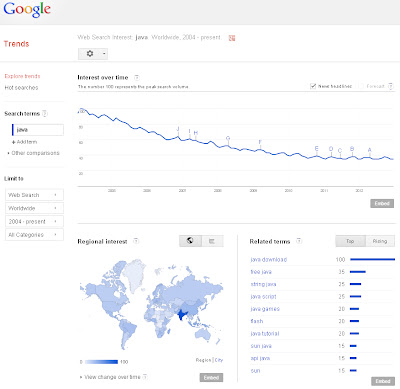Screen dimensions: 400x389
Task: Open Explore trends
Action: (x=22, y=76)
